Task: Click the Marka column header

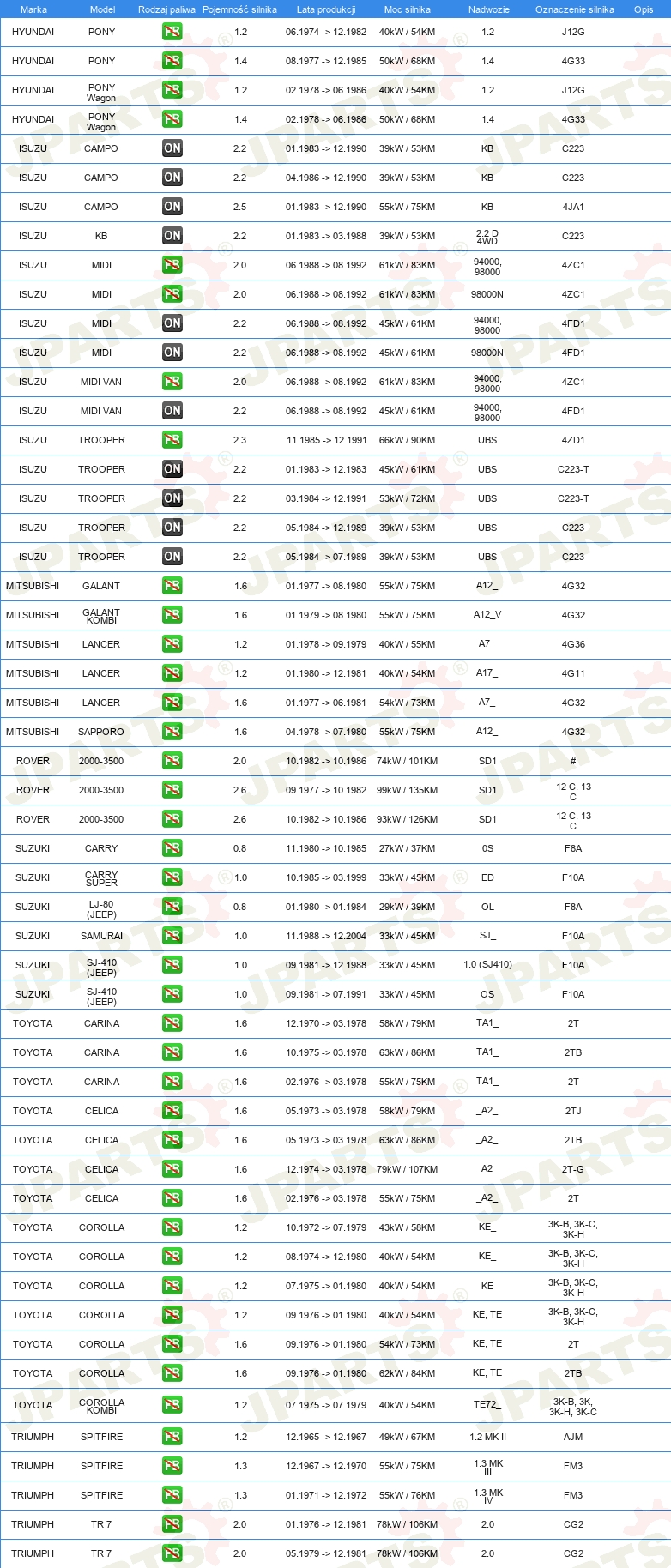Action: pos(33,9)
